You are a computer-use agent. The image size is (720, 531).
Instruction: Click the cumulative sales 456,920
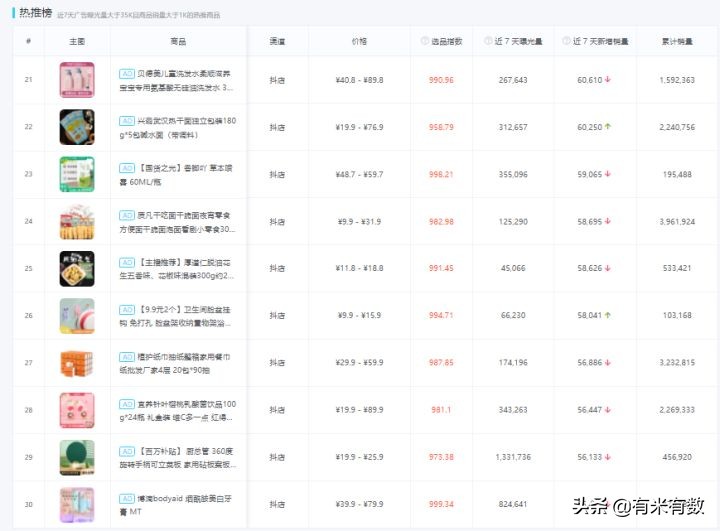tap(677, 457)
